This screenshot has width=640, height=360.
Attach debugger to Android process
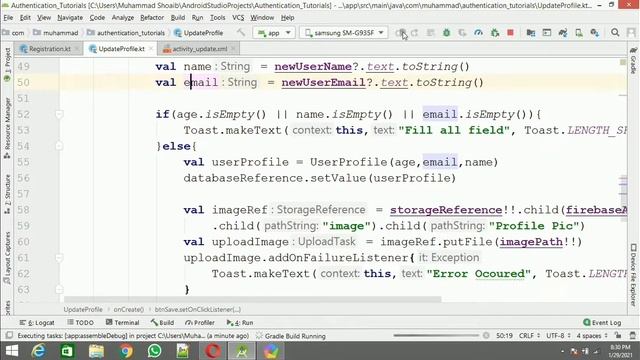point(495,33)
